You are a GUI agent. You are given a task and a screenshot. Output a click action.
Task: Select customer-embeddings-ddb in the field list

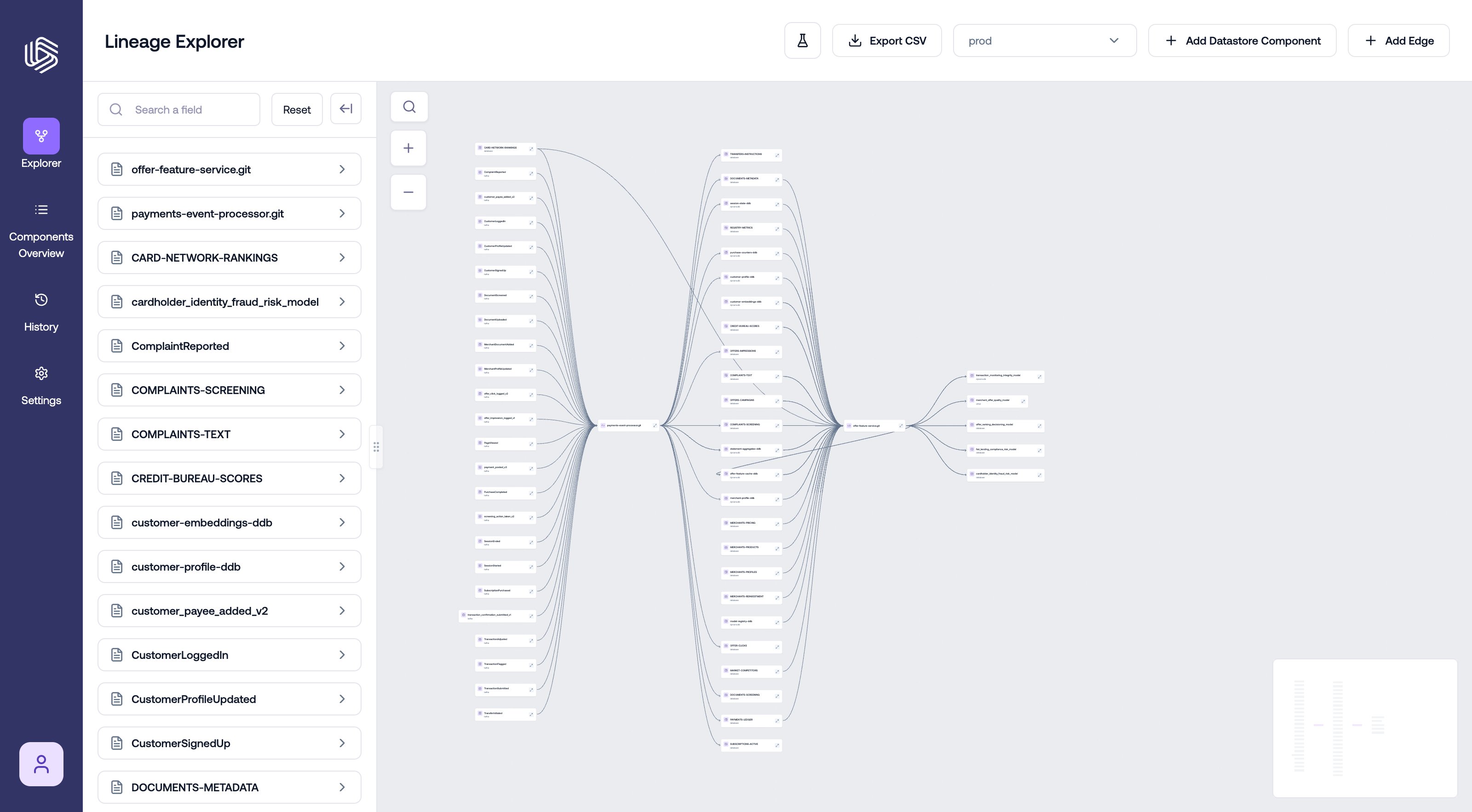[229, 522]
